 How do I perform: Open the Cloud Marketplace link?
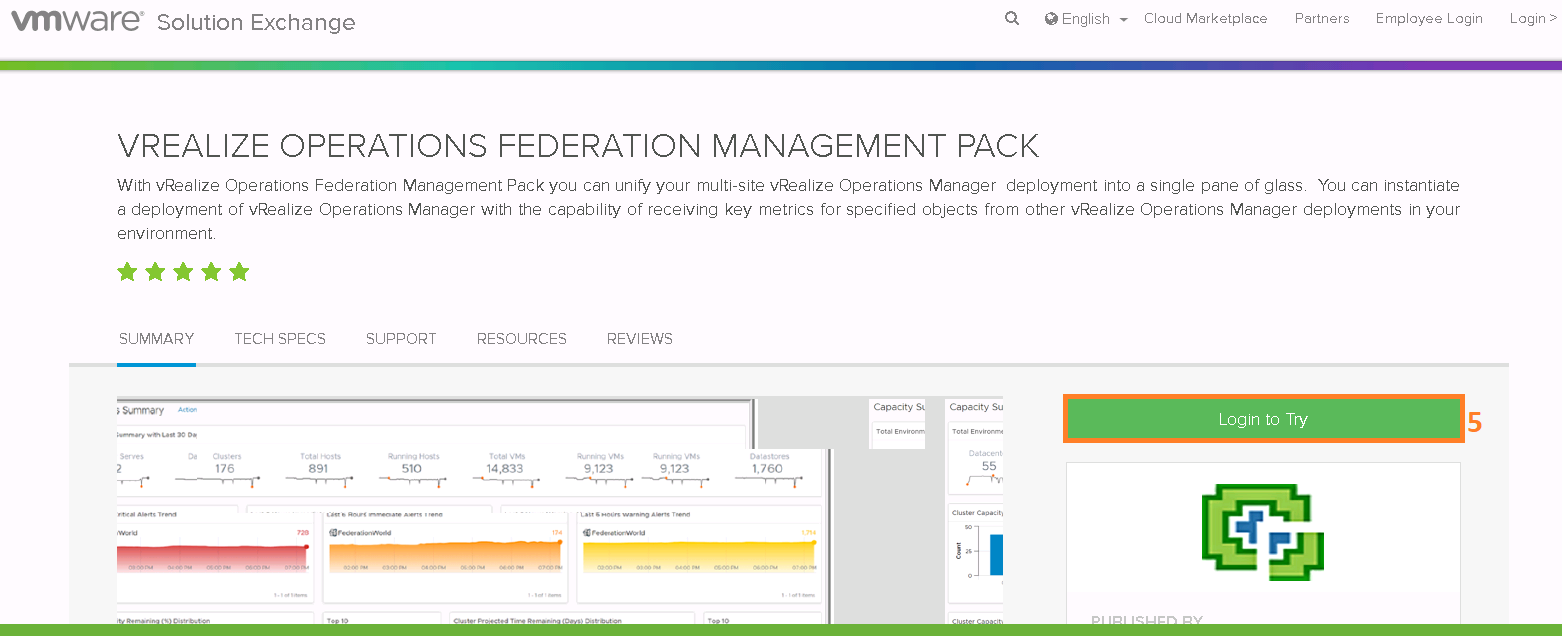pyautogui.click(x=1205, y=18)
